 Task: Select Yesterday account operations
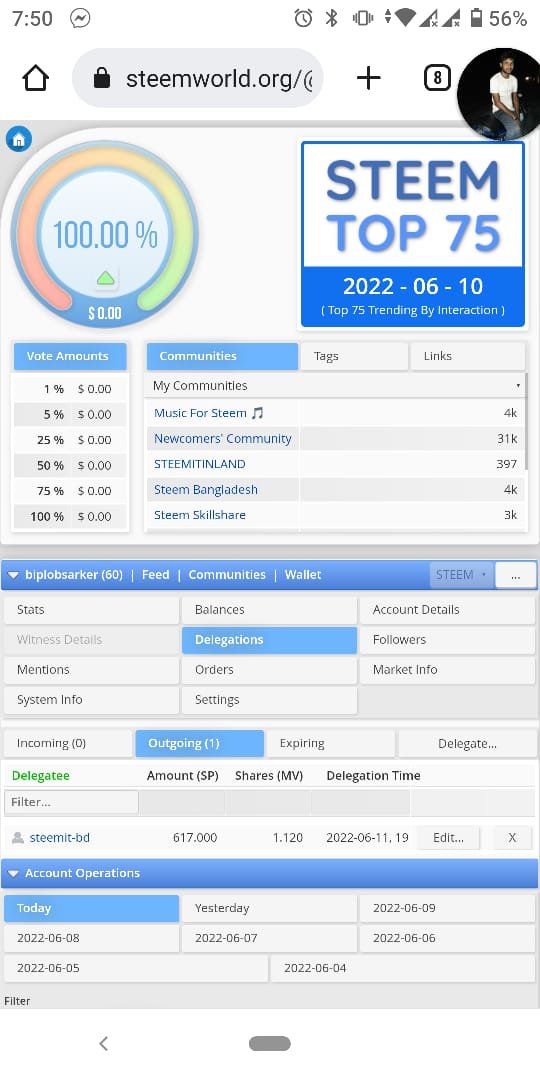click(269, 908)
